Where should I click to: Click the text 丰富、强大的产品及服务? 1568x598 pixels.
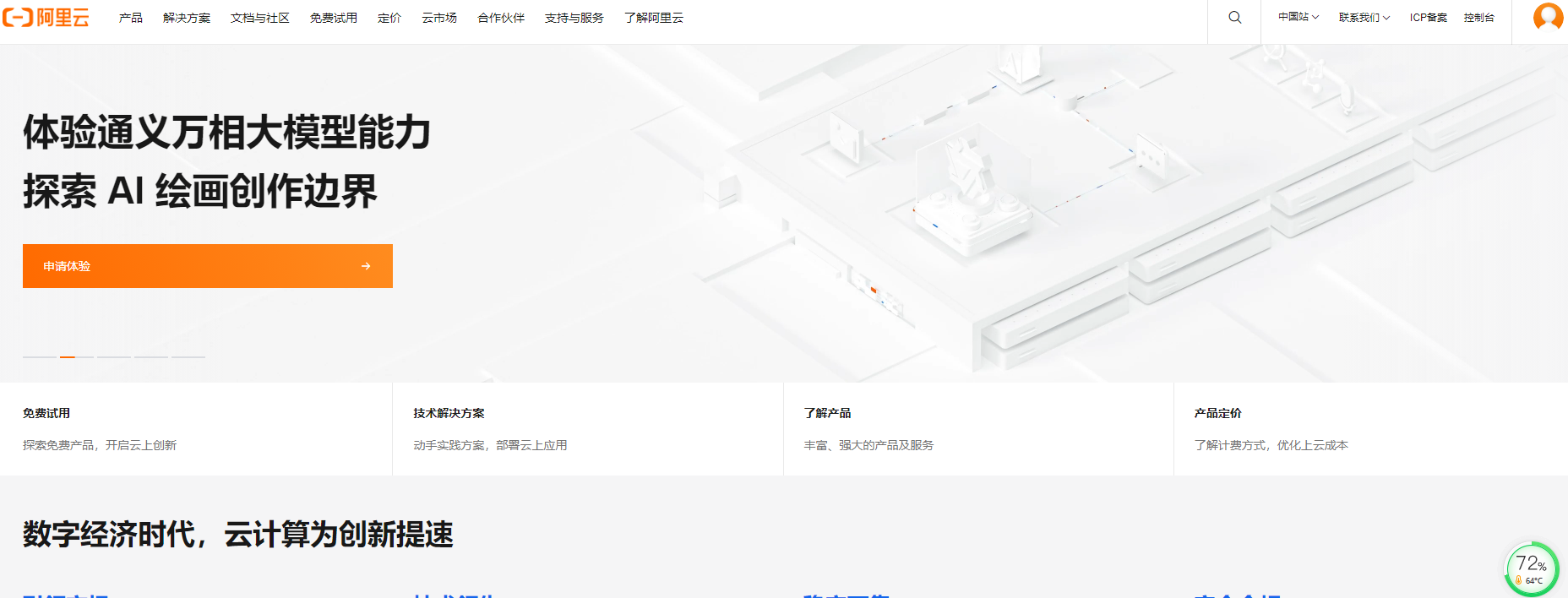(868, 445)
